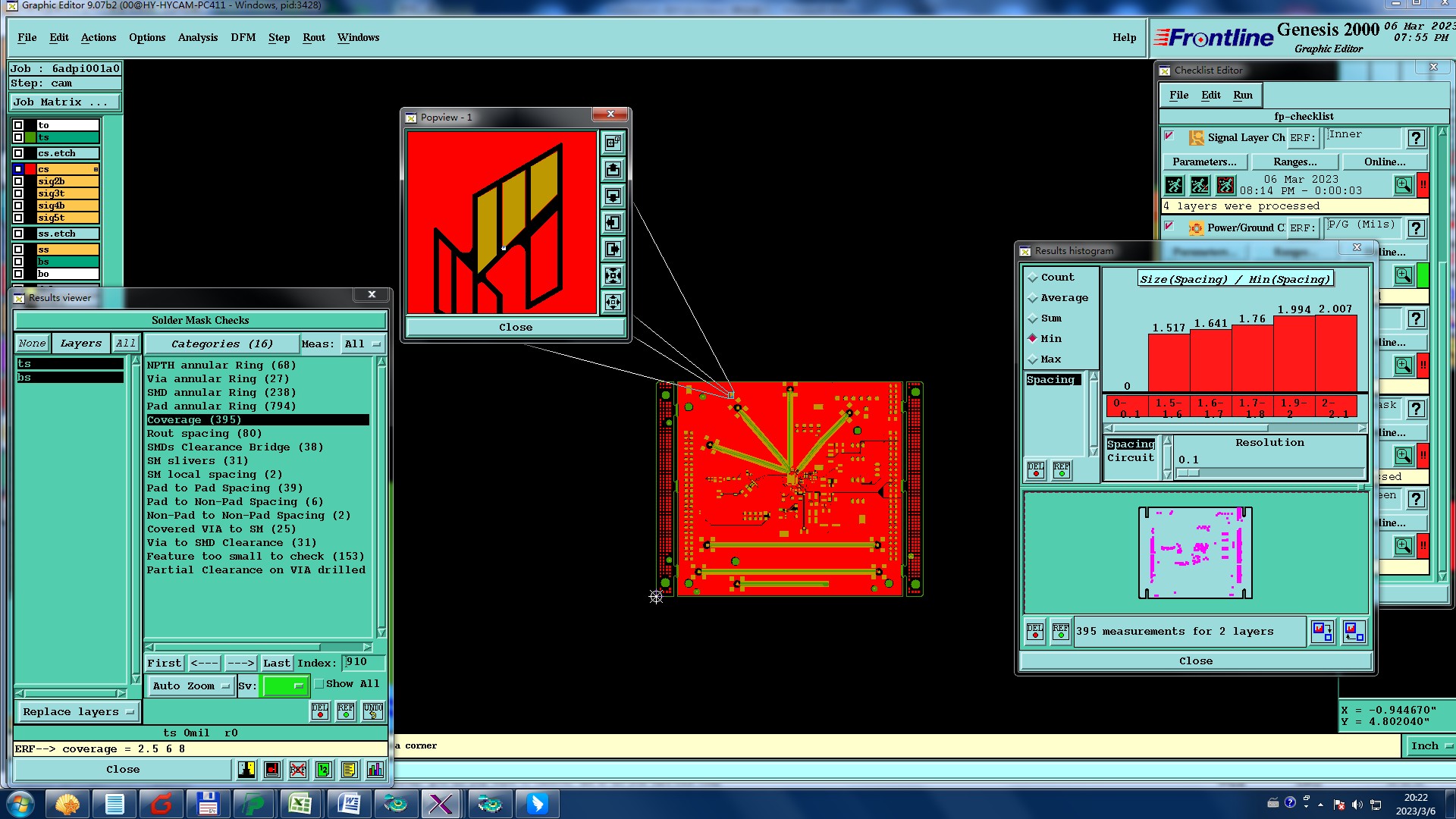Viewport: 1456px width, 819px height.
Task: Click the DEL icon in Results viewer
Action: pos(320,711)
